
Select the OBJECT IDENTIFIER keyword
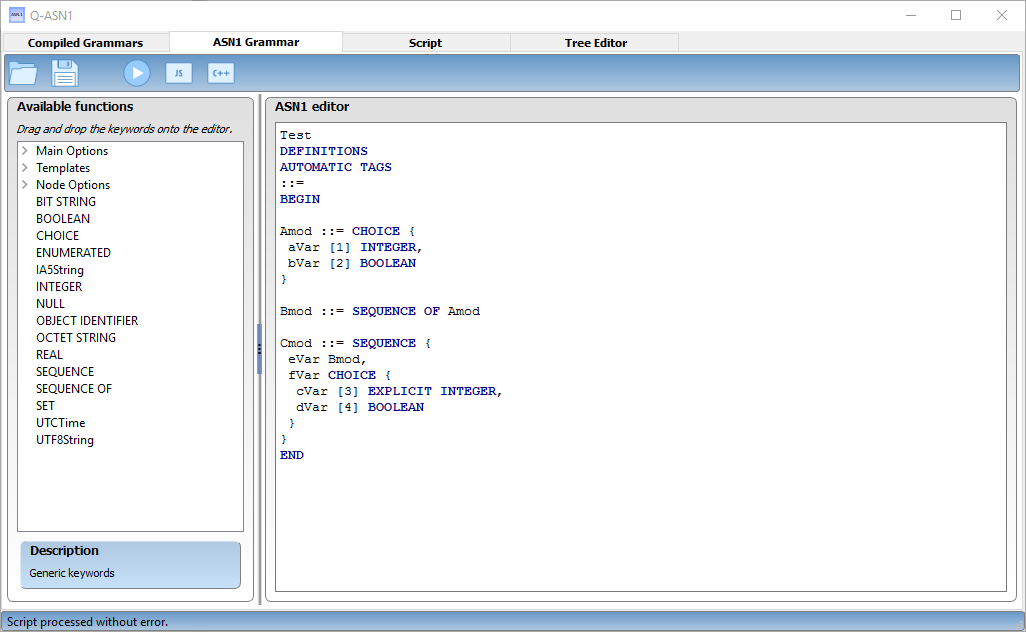(87, 321)
